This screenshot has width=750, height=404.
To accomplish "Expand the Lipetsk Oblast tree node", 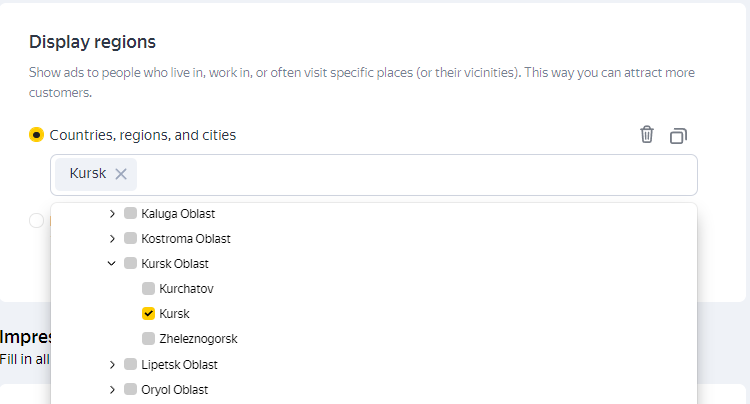I will pyautogui.click(x=112, y=364).
